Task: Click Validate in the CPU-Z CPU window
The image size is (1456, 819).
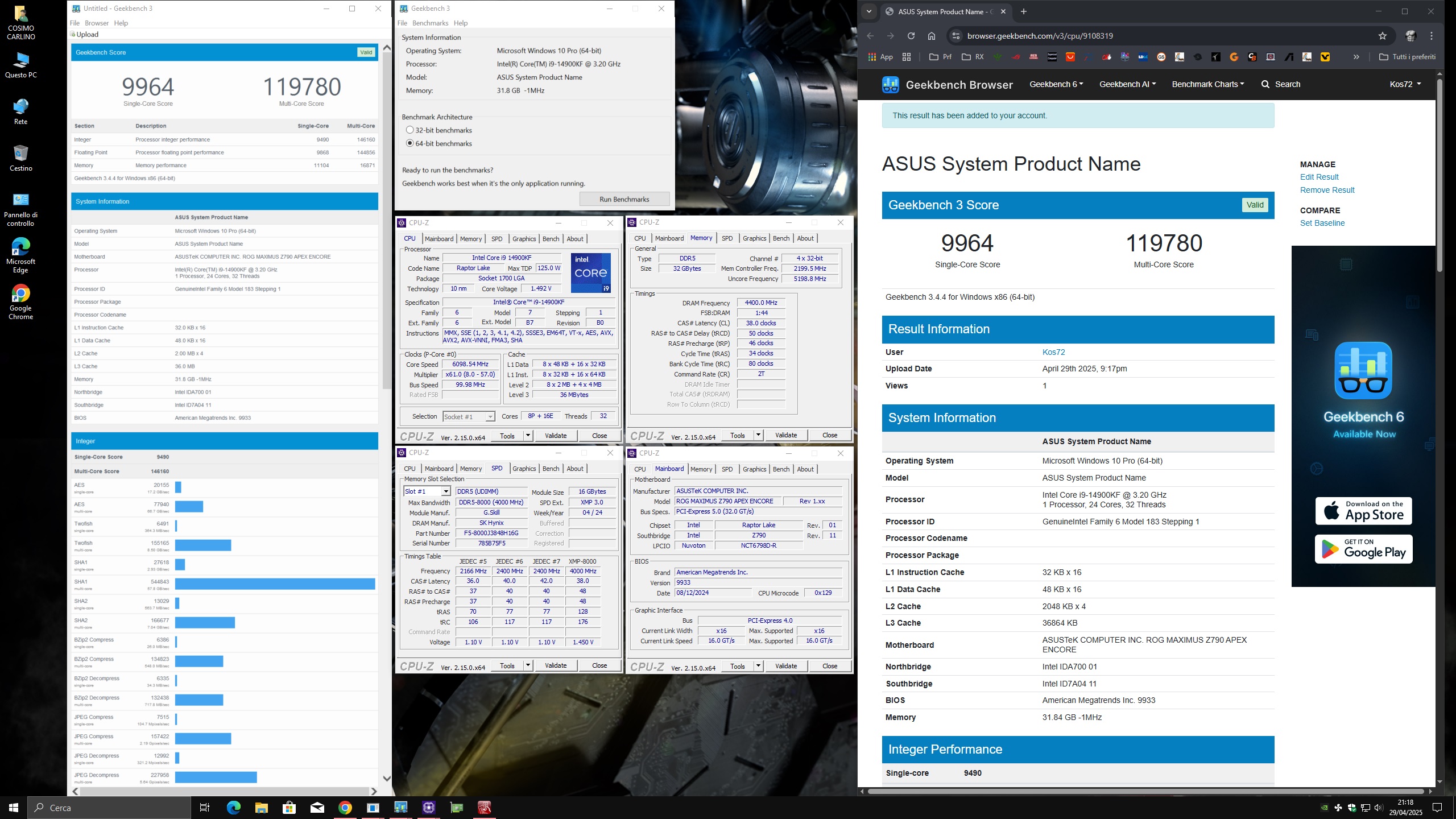Action: click(x=556, y=436)
